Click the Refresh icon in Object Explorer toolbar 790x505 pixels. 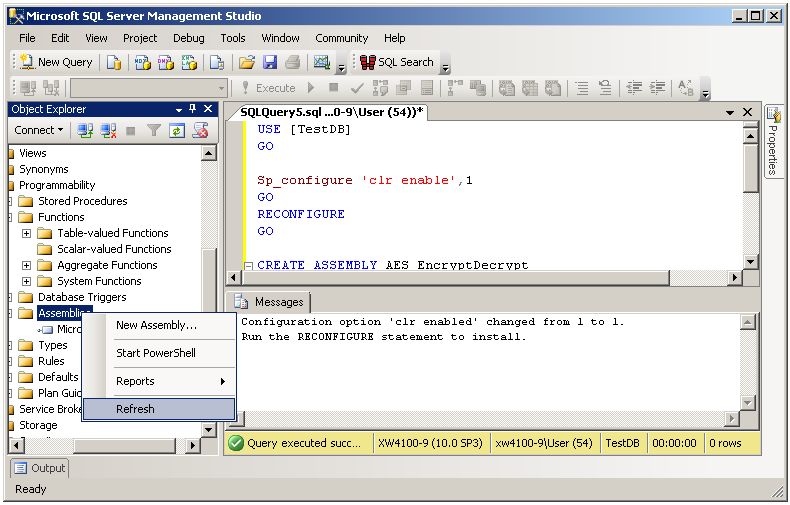click(177, 130)
